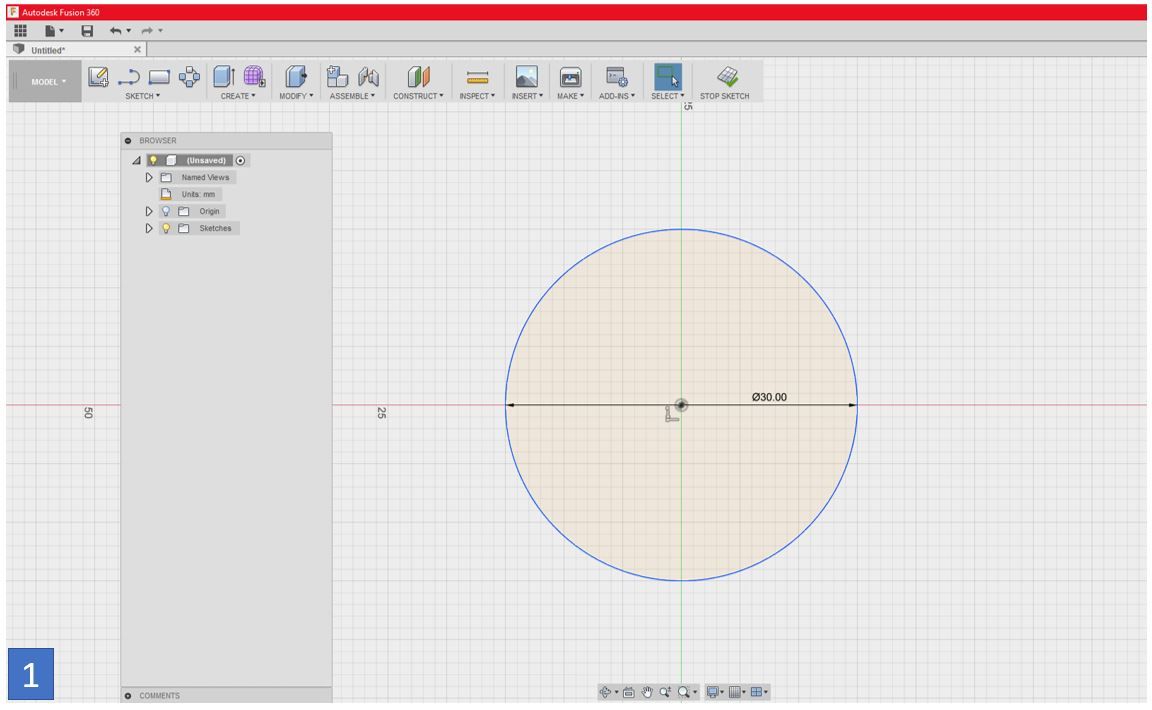
Task: Expand the COMMENTS panel
Action: [x=128, y=695]
